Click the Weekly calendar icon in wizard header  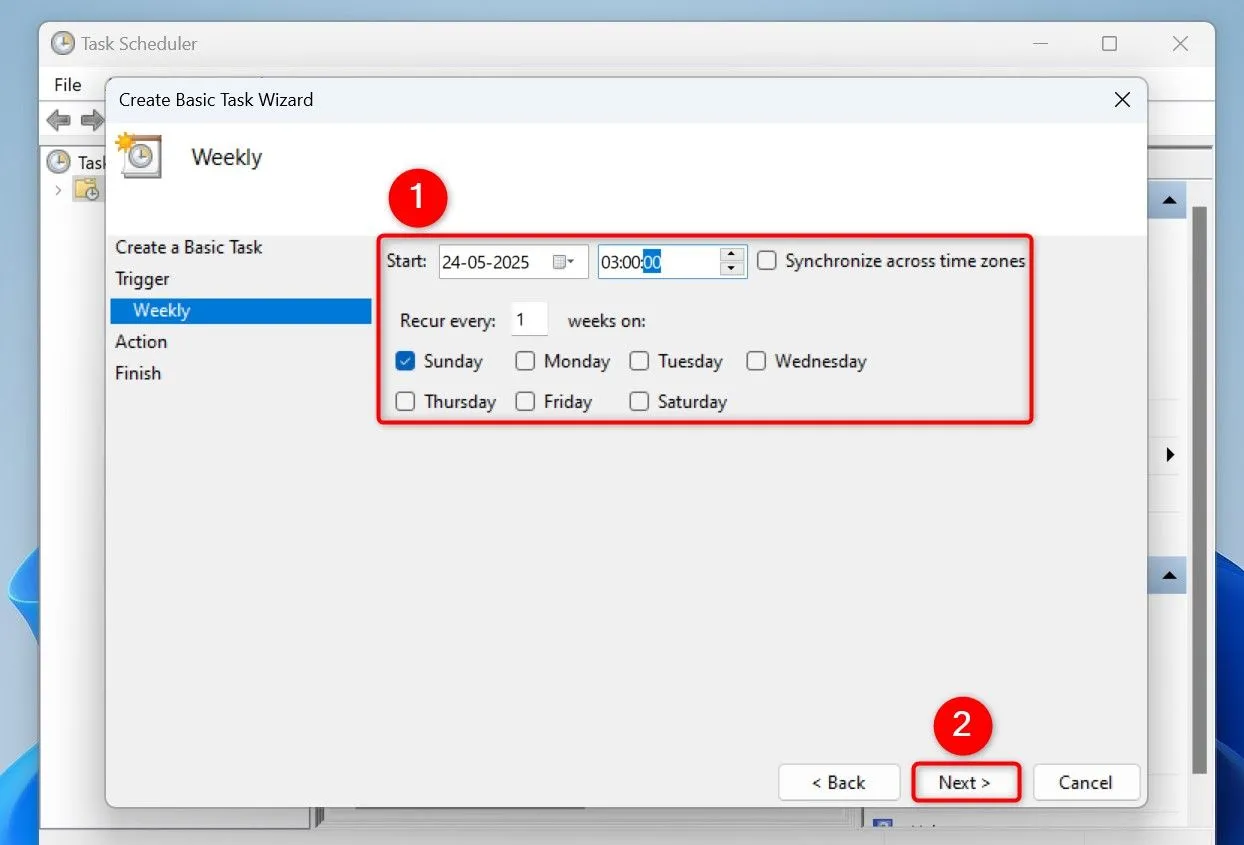(138, 157)
